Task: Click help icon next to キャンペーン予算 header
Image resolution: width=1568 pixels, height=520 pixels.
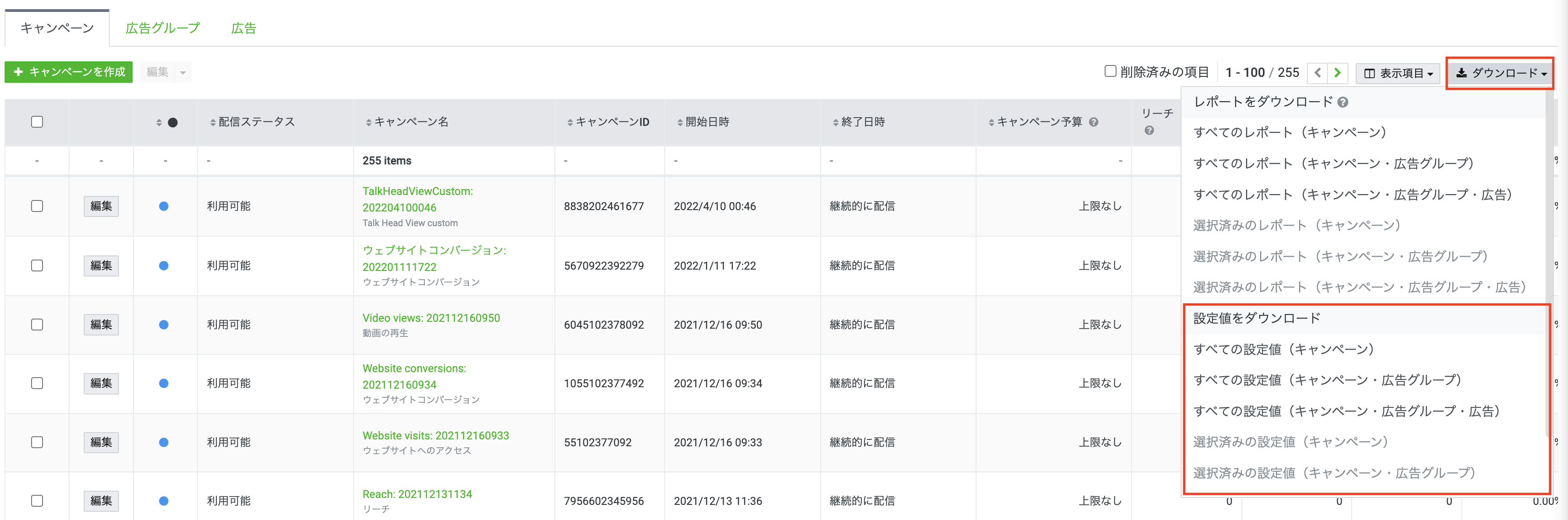Action: (1093, 122)
